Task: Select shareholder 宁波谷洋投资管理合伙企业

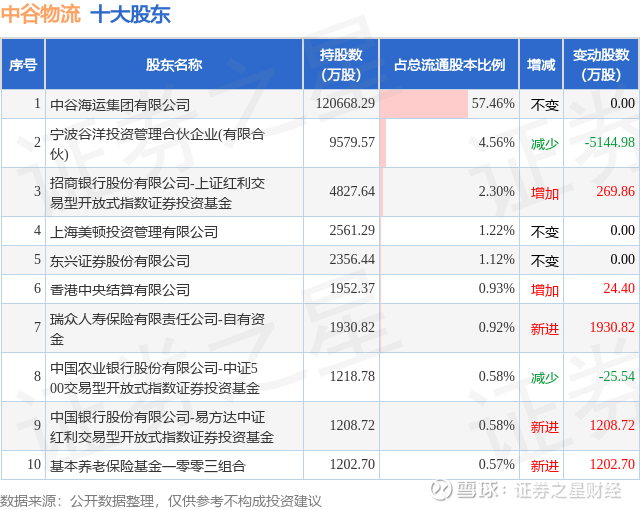Action: (x=158, y=144)
